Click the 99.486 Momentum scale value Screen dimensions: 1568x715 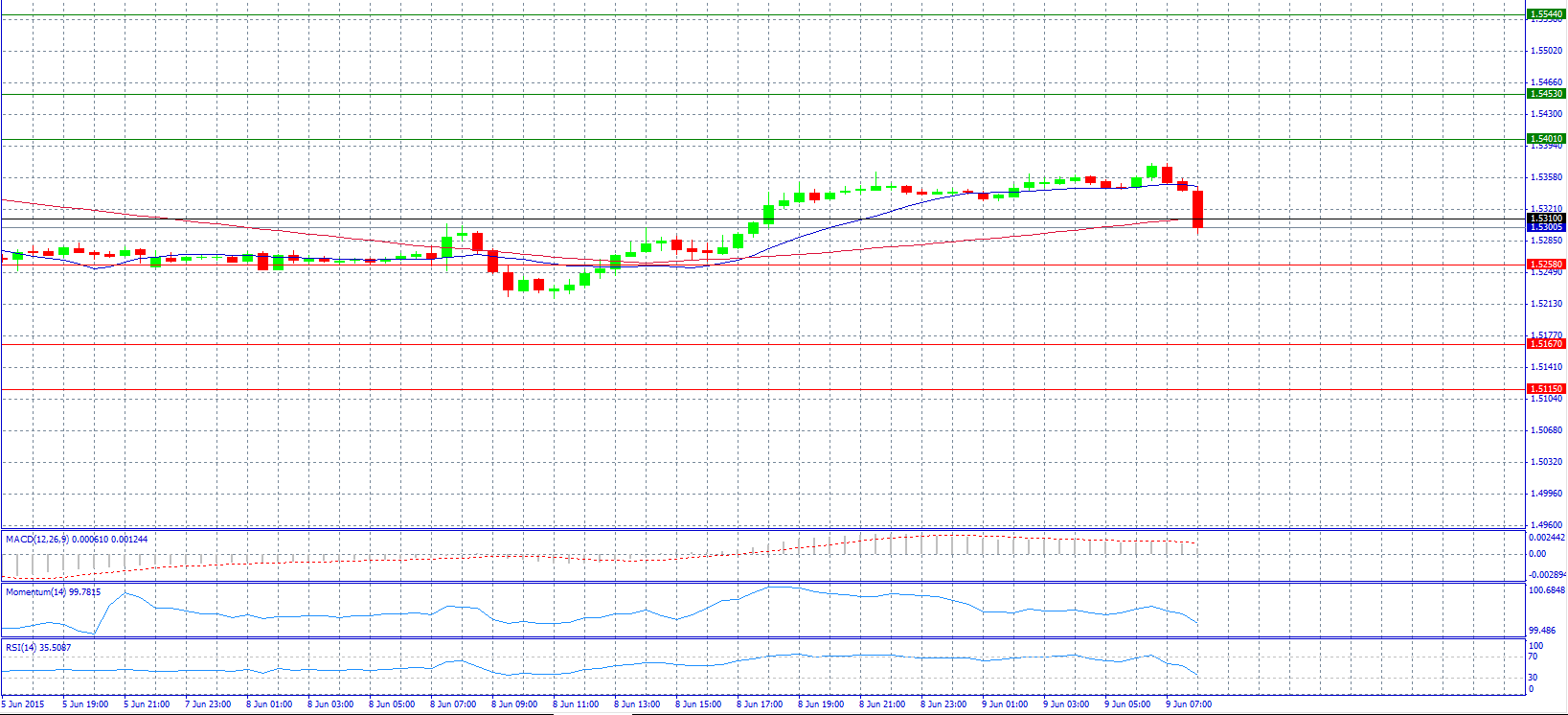coord(1544,631)
